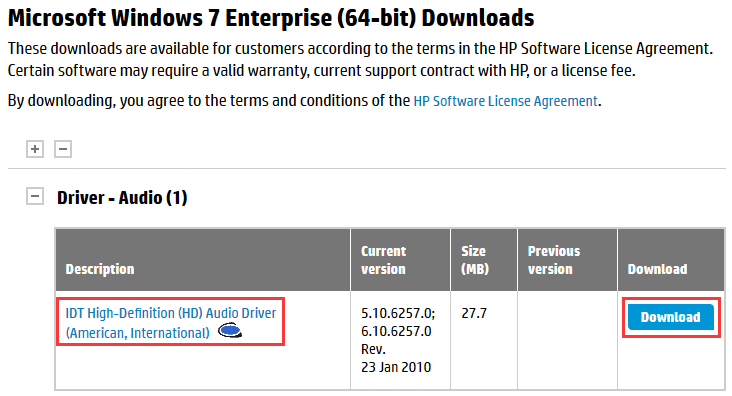The height and width of the screenshot is (396, 732).
Task: Select the Driver - Audio (1) heading
Action: tap(122, 198)
